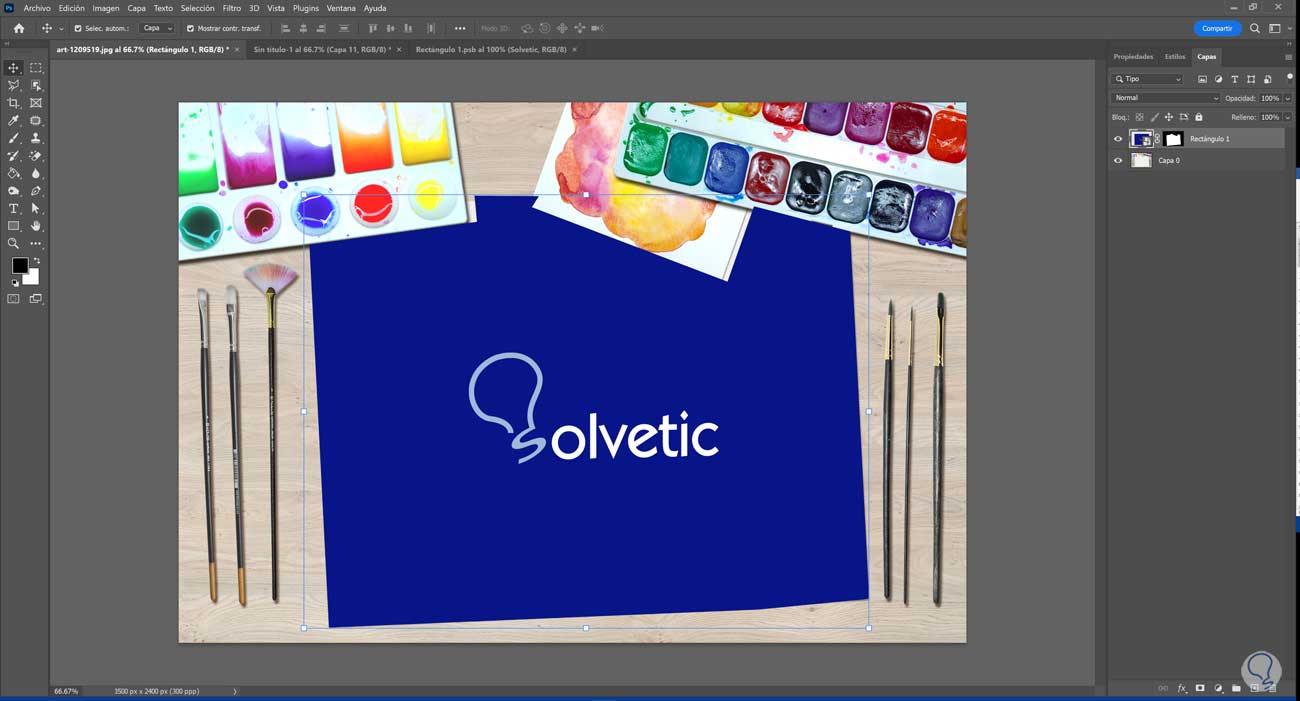The image size is (1300, 701).
Task: Click the swap foreground/background colors arrow
Action: [x=36, y=261]
